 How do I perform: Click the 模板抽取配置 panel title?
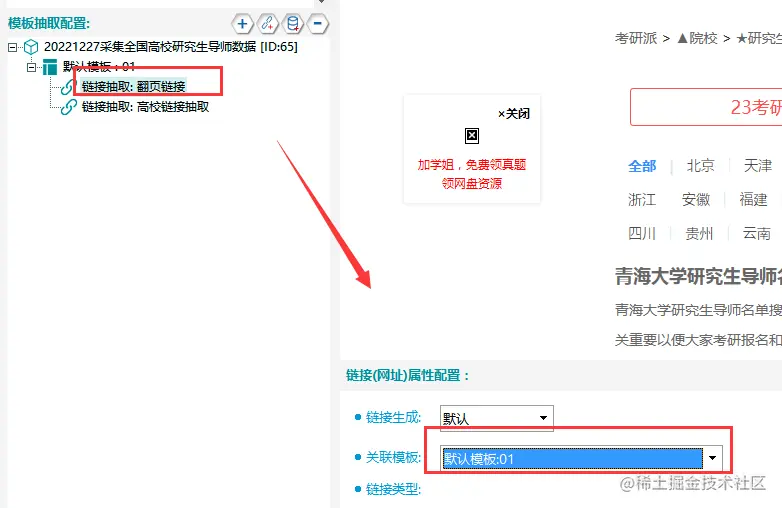pyautogui.click(x=49, y=23)
